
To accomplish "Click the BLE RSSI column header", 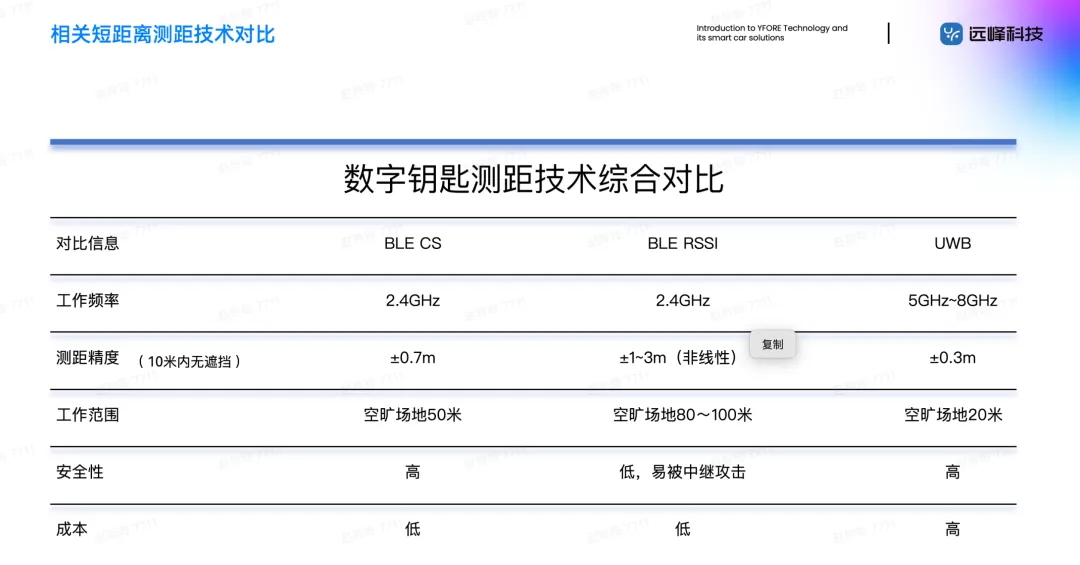I will [683, 243].
